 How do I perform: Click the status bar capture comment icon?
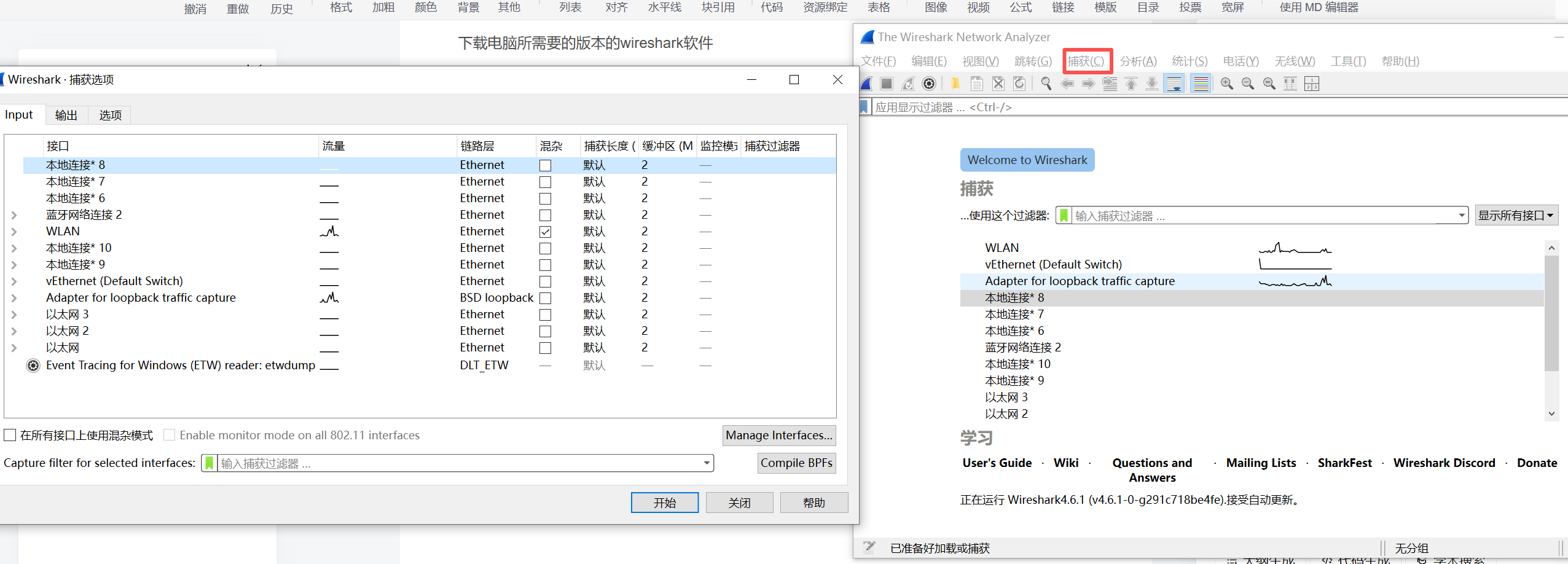[x=869, y=547]
